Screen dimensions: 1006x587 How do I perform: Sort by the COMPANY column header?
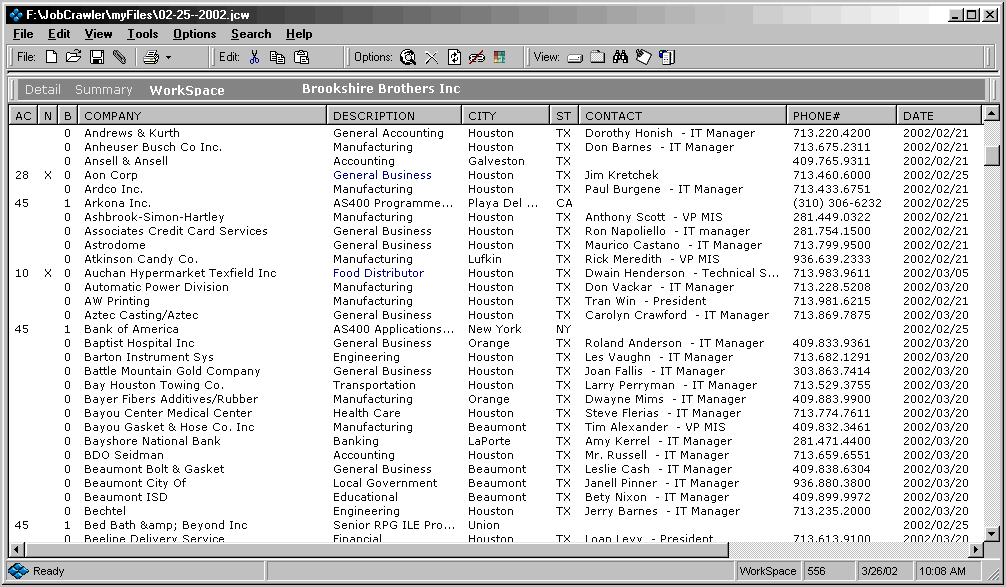tap(203, 115)
